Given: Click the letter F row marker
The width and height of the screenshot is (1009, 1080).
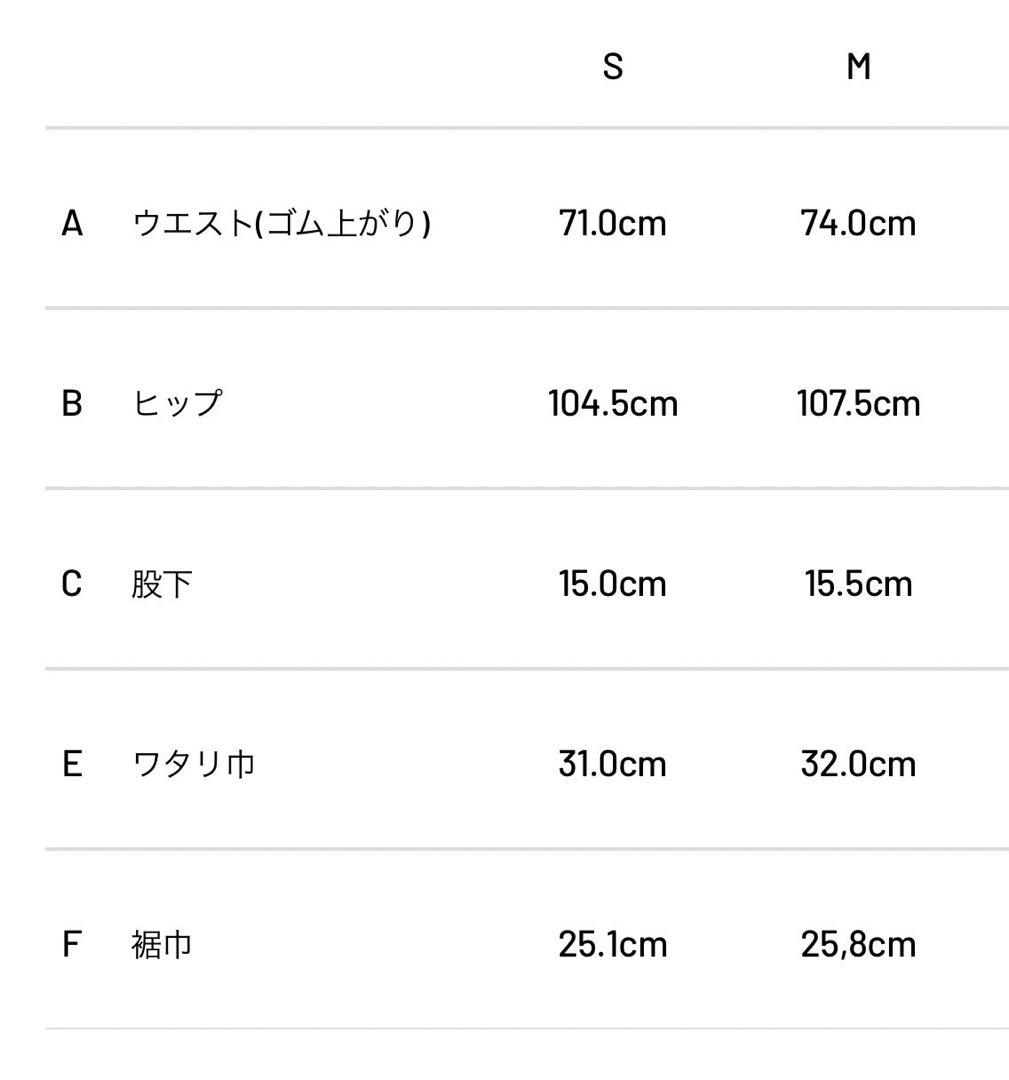Looking at the screenshot, I should coord(71,944).
